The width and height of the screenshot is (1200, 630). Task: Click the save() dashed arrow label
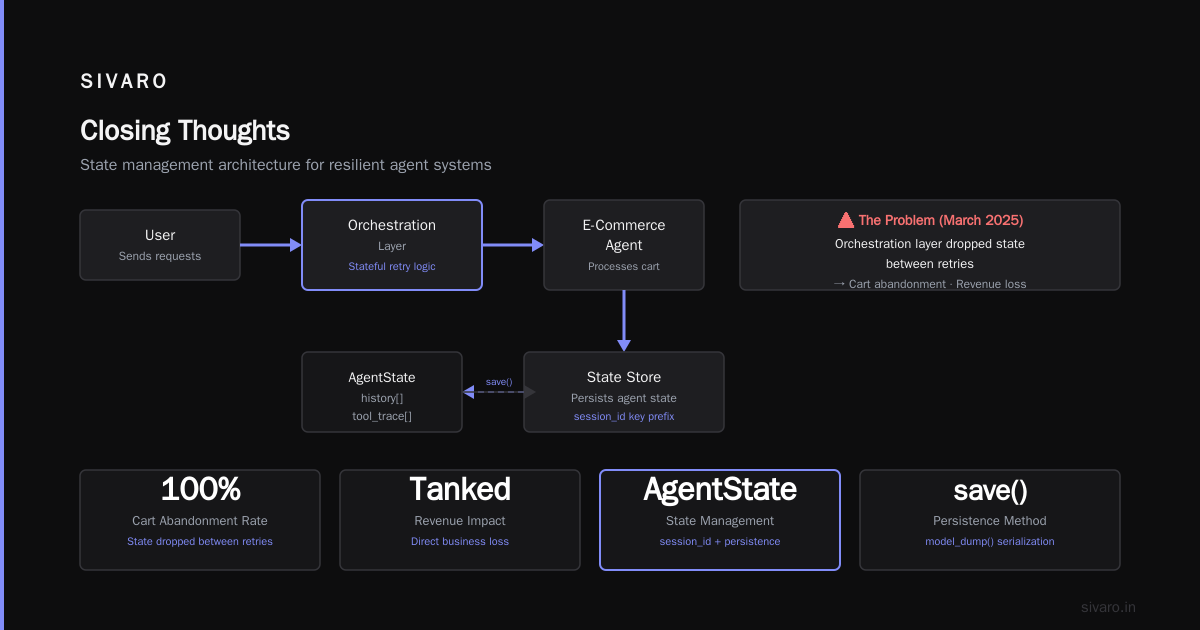click(x=499, y=382)
